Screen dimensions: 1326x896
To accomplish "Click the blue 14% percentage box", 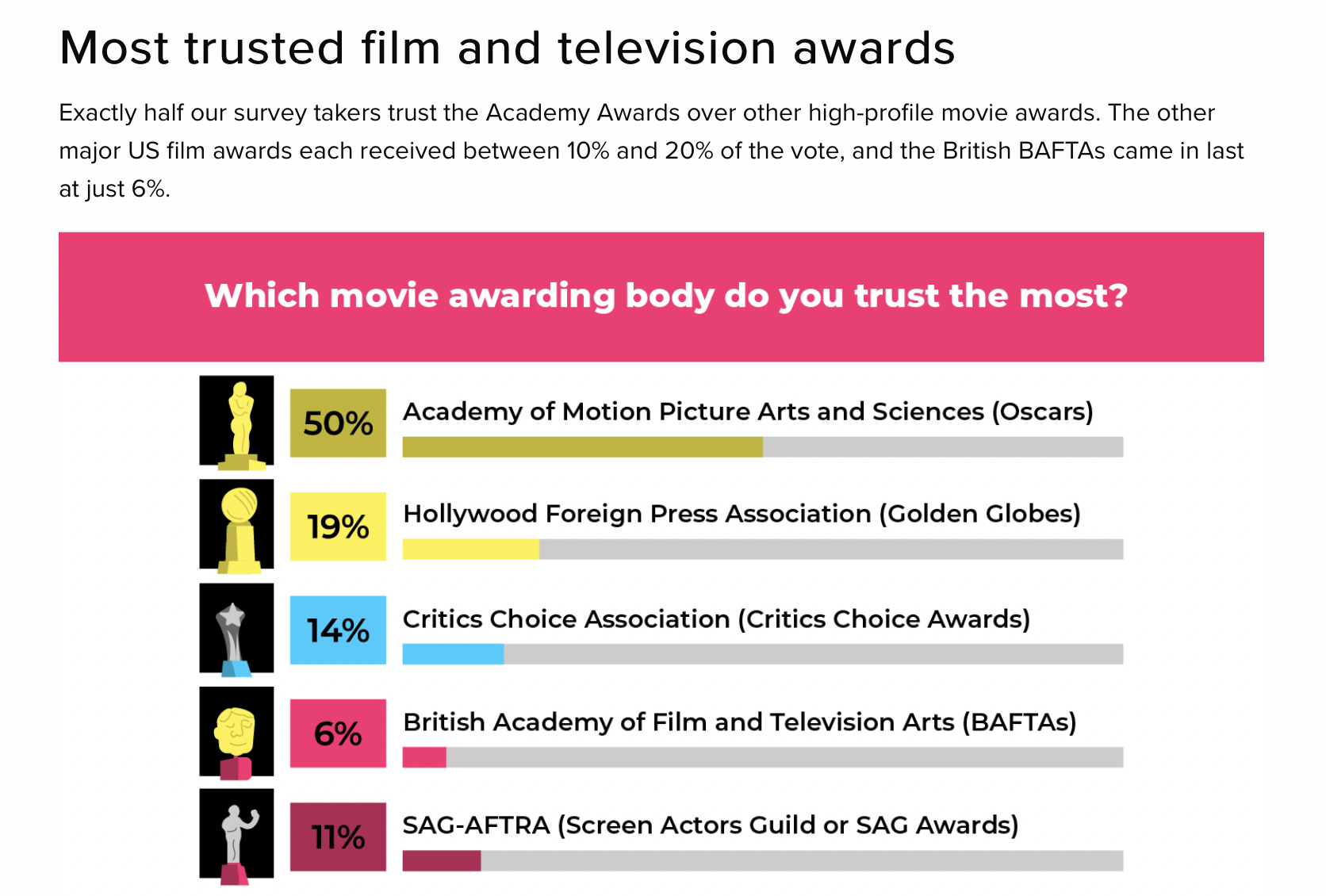I will [x=338, y=630].
